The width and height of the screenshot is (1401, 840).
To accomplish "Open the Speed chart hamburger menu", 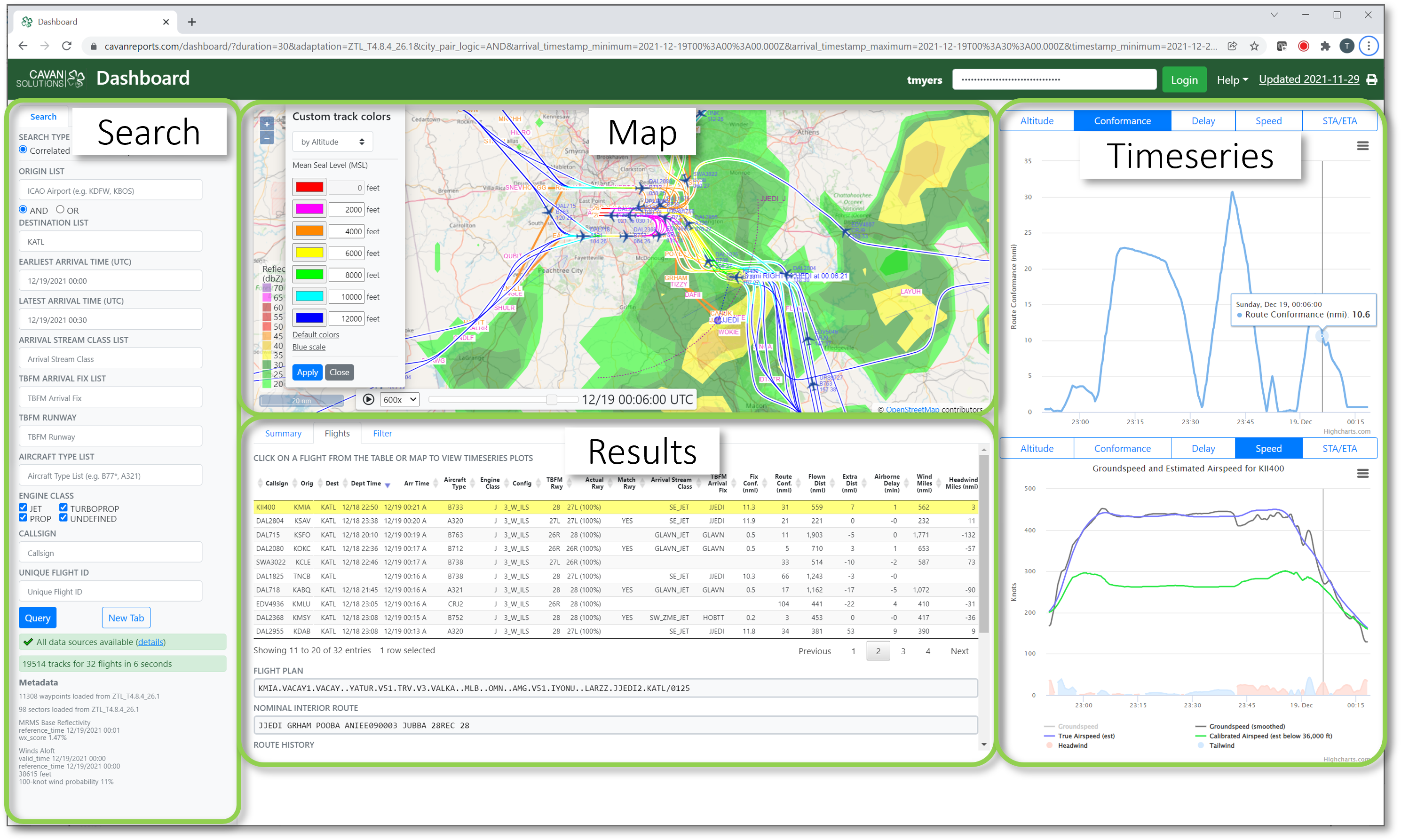I will tap(1362, 473).
